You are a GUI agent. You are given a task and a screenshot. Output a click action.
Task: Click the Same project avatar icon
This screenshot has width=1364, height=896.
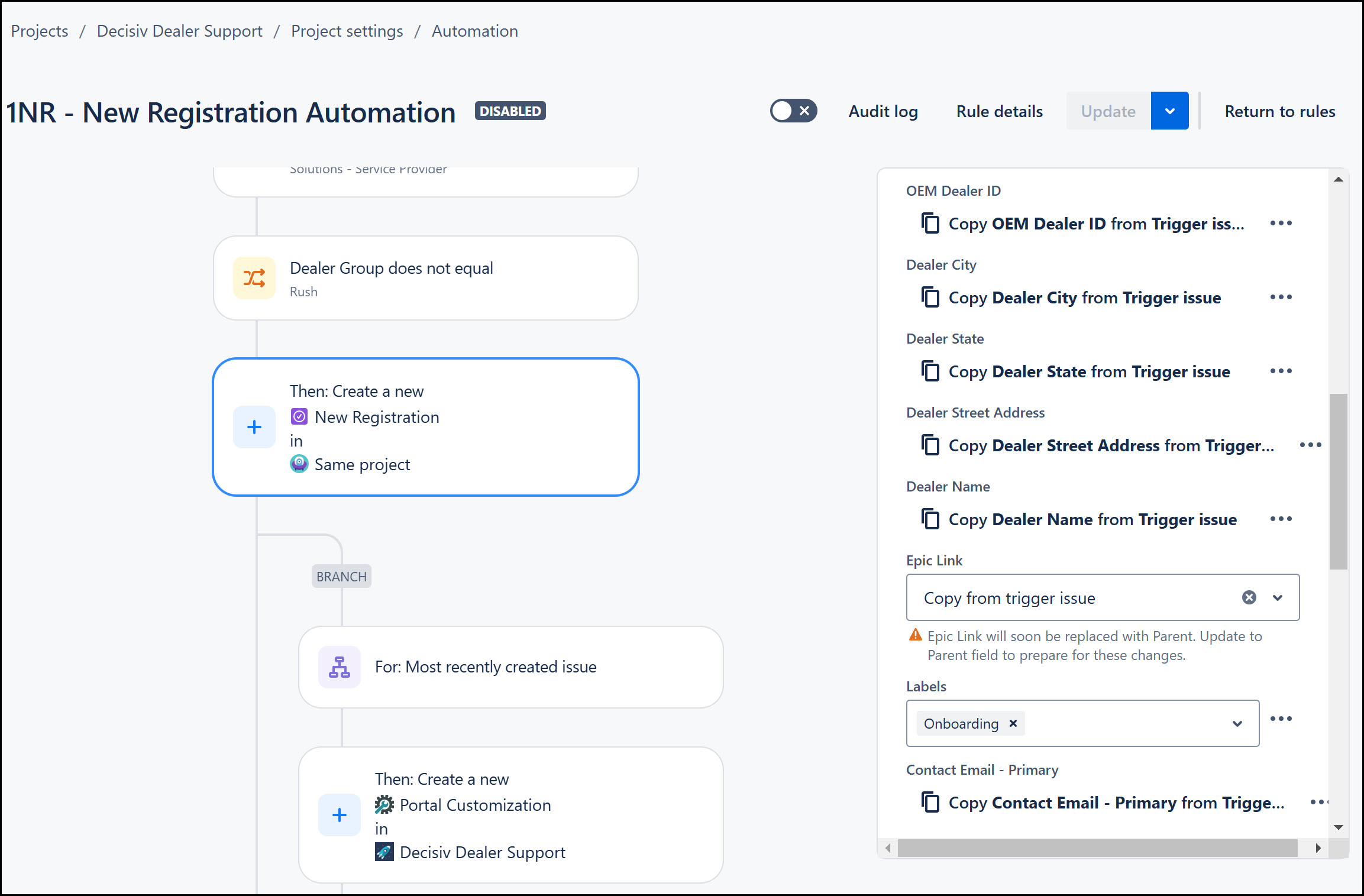(x=299, y=464)
